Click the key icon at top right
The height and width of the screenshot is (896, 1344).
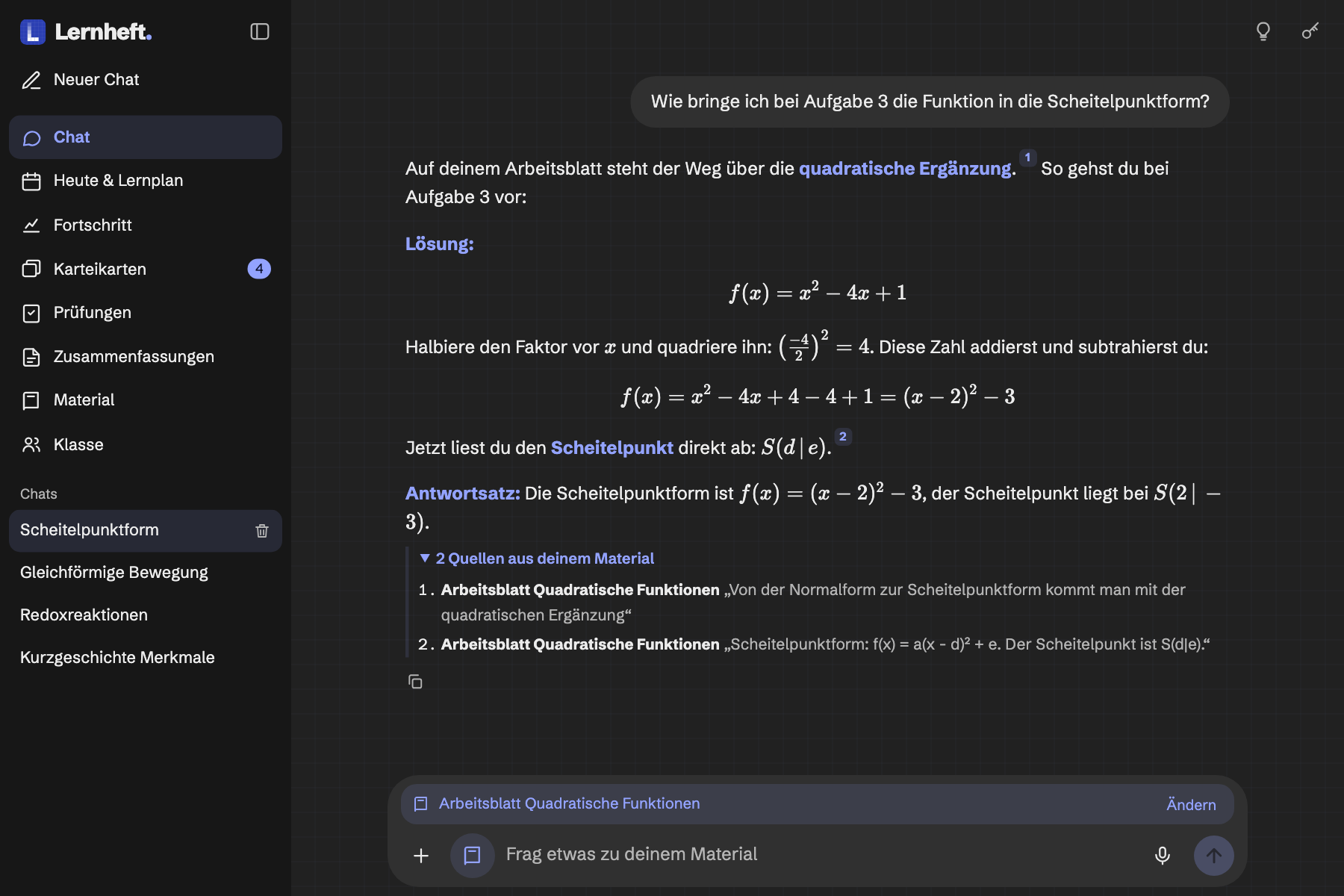[x=1310, y=31]
